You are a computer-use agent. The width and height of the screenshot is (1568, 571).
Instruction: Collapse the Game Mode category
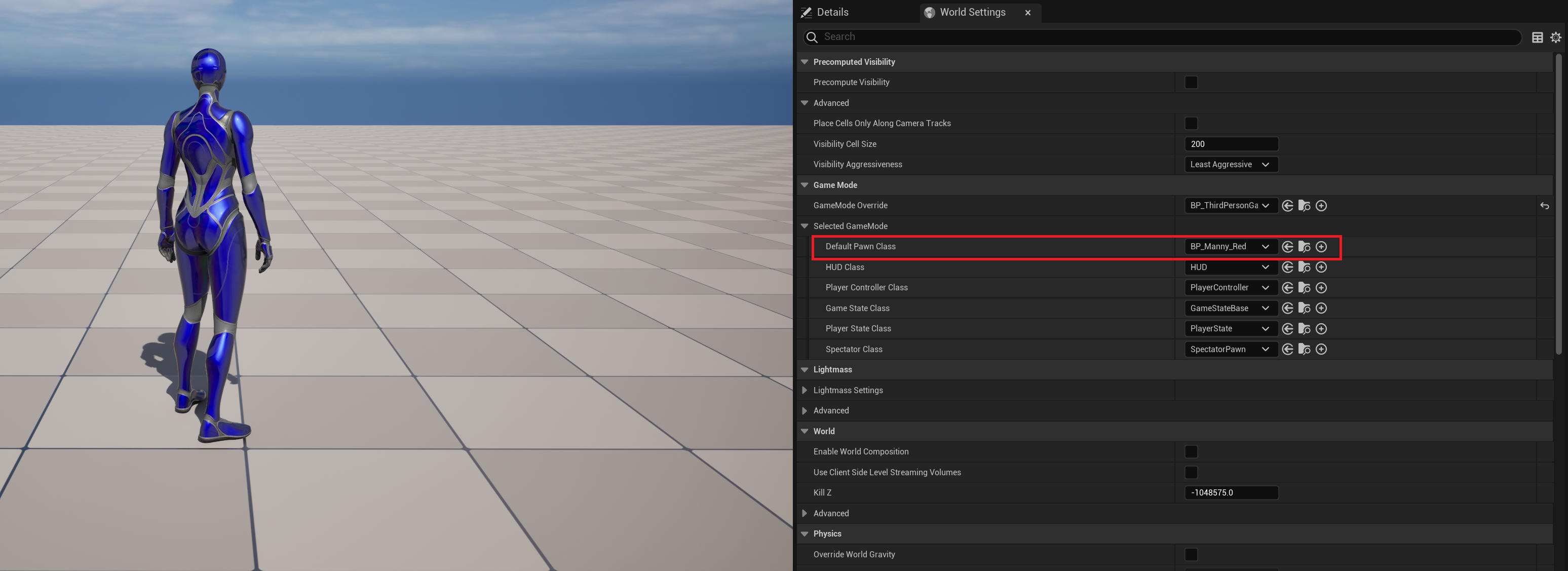tap(804, 185)
